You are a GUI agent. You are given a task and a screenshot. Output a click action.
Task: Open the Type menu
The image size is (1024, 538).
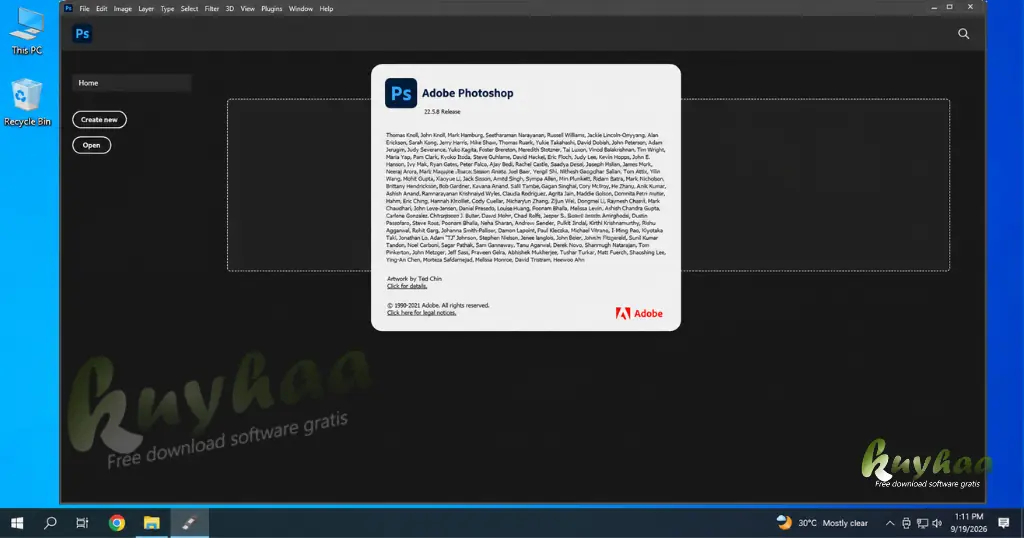click(167, 8)
